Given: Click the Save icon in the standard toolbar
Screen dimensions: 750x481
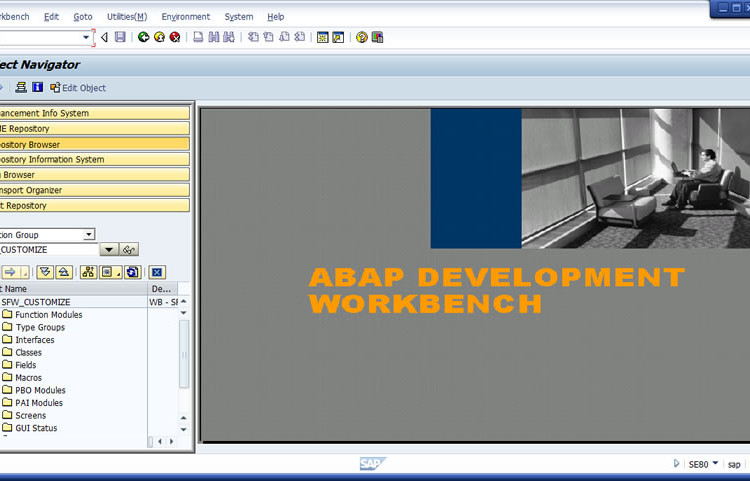Looking at the screenshot, I should tap(120, 37).
